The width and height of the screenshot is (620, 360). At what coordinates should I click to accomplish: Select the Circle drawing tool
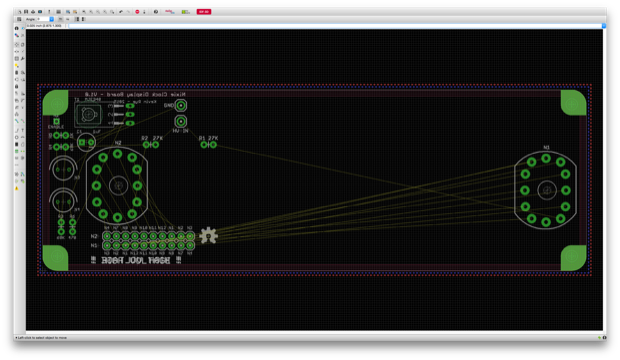(17, 137)
